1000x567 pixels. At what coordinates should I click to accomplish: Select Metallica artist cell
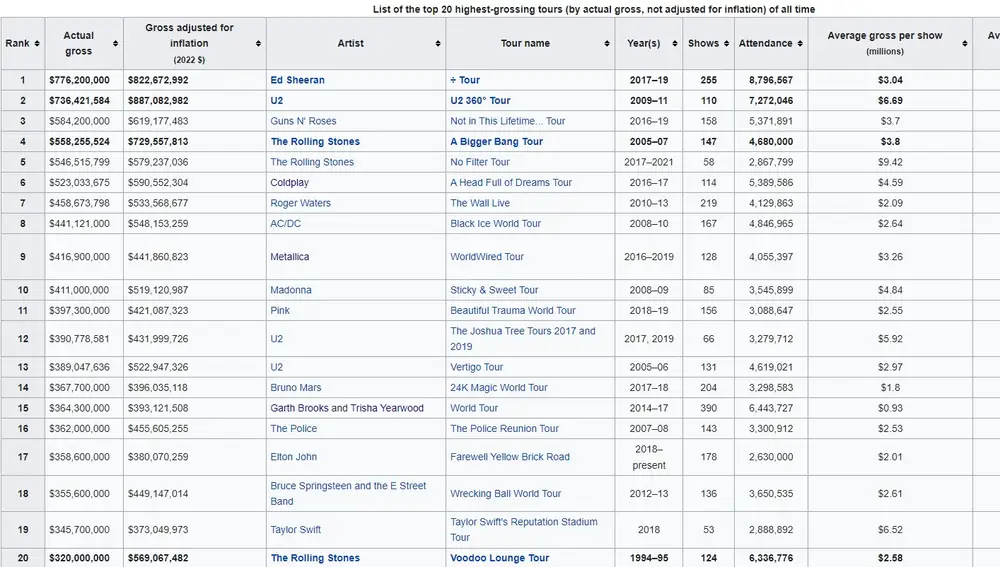point(356,256)
